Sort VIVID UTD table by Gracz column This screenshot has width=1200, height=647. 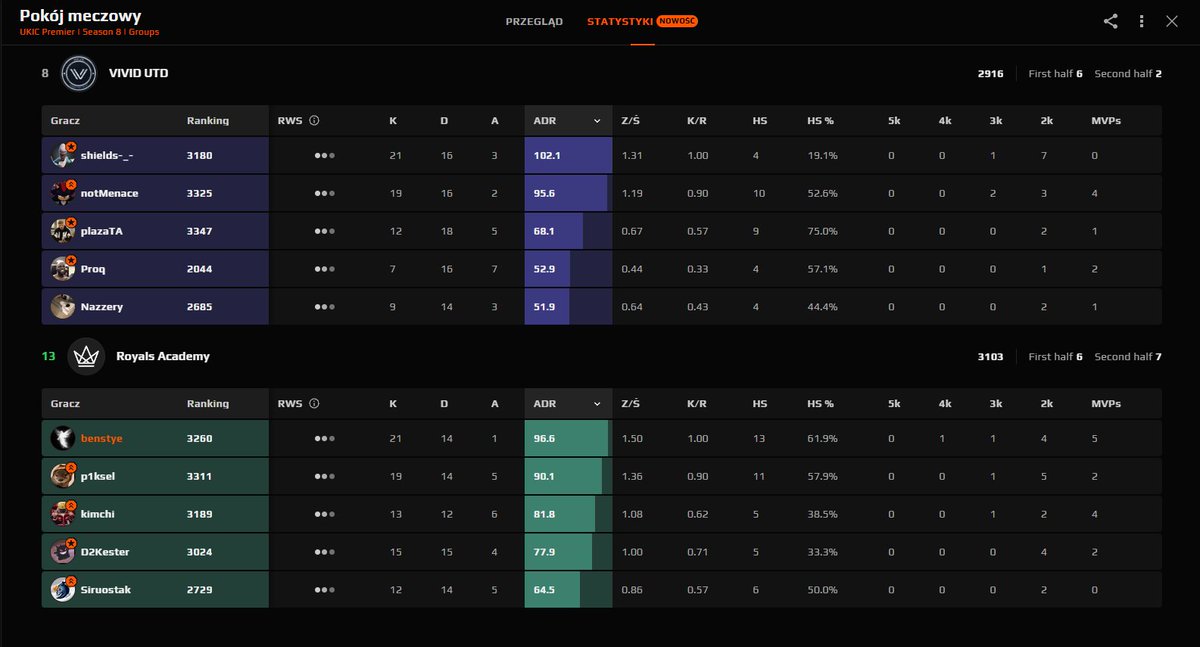(x=65, y=121)
